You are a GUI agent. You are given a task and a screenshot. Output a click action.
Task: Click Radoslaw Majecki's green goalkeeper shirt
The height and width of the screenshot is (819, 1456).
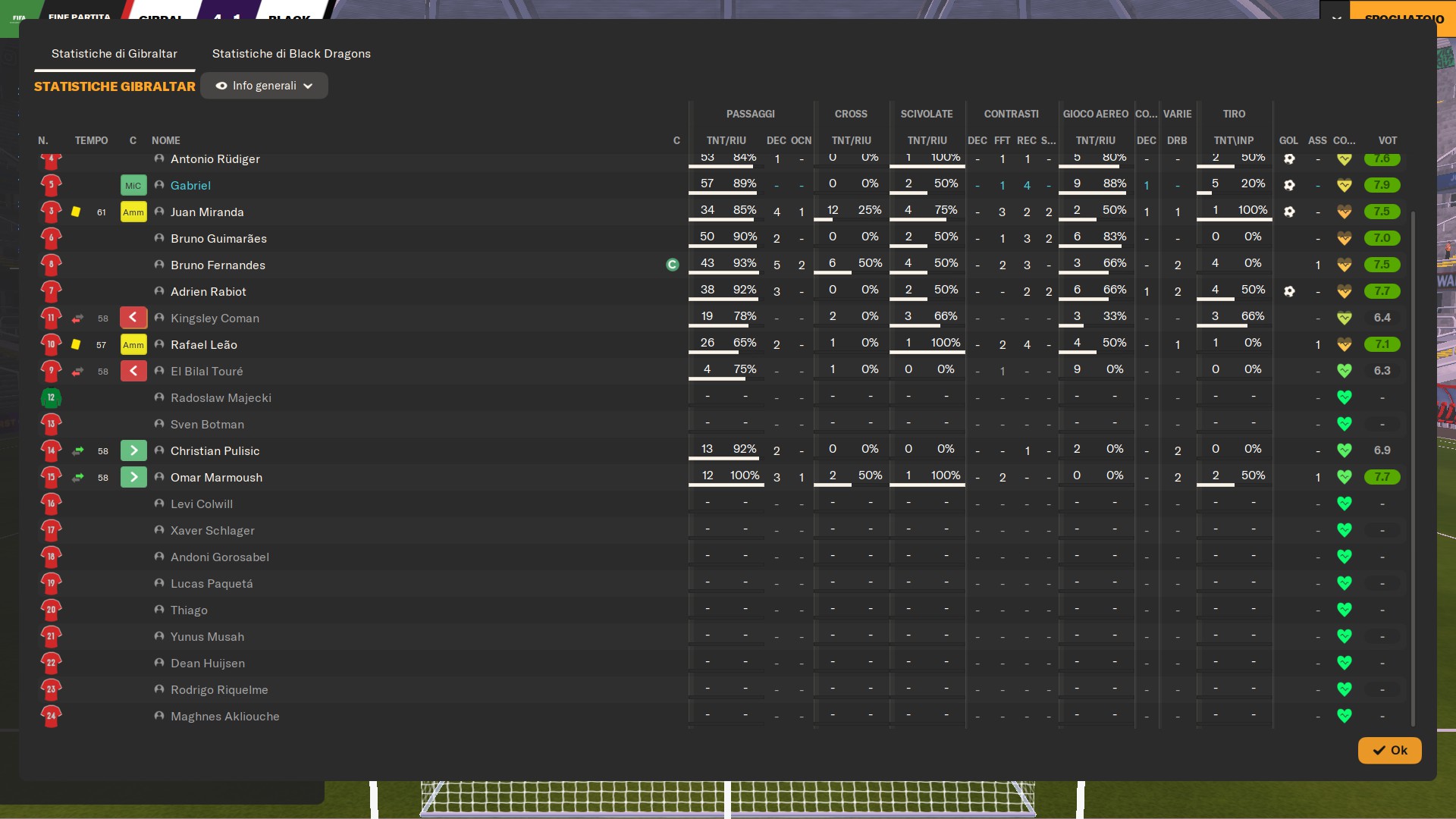51,397
